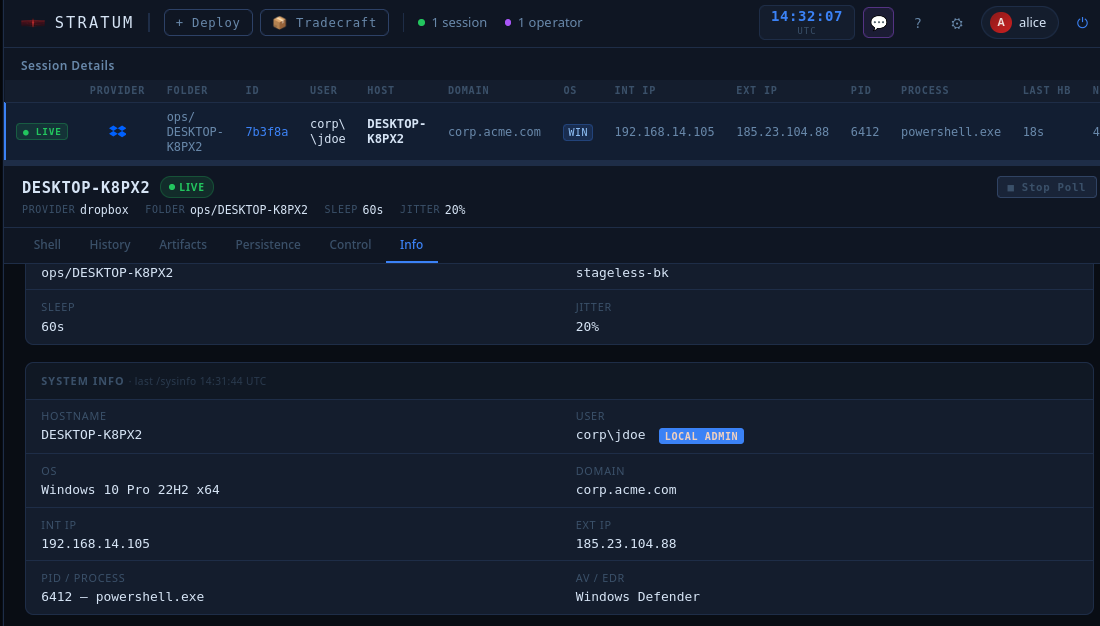Click the stageless-bk value
This screenshot has height=626, width=1100.
coord(622,272)
